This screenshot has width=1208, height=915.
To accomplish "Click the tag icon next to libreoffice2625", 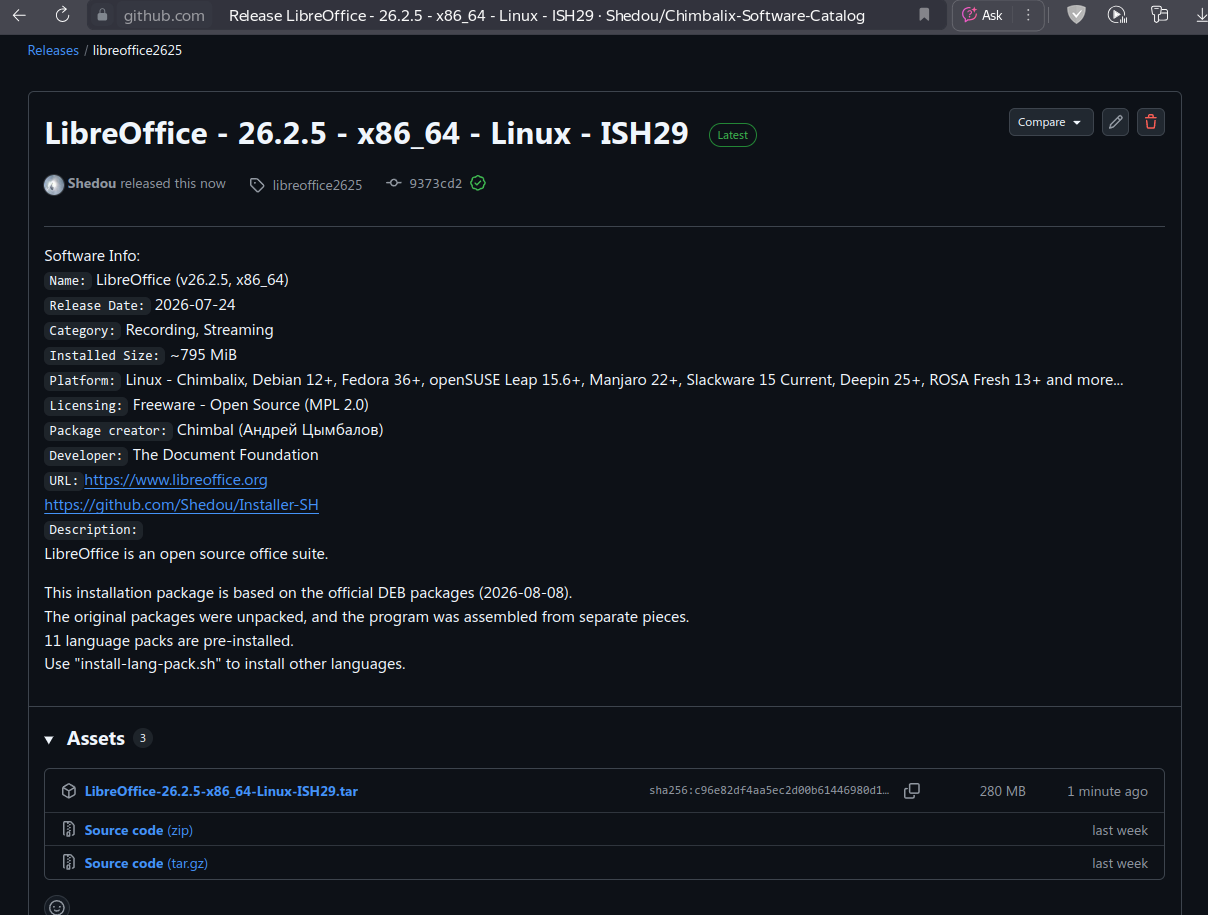I will (x=257, y=185).
